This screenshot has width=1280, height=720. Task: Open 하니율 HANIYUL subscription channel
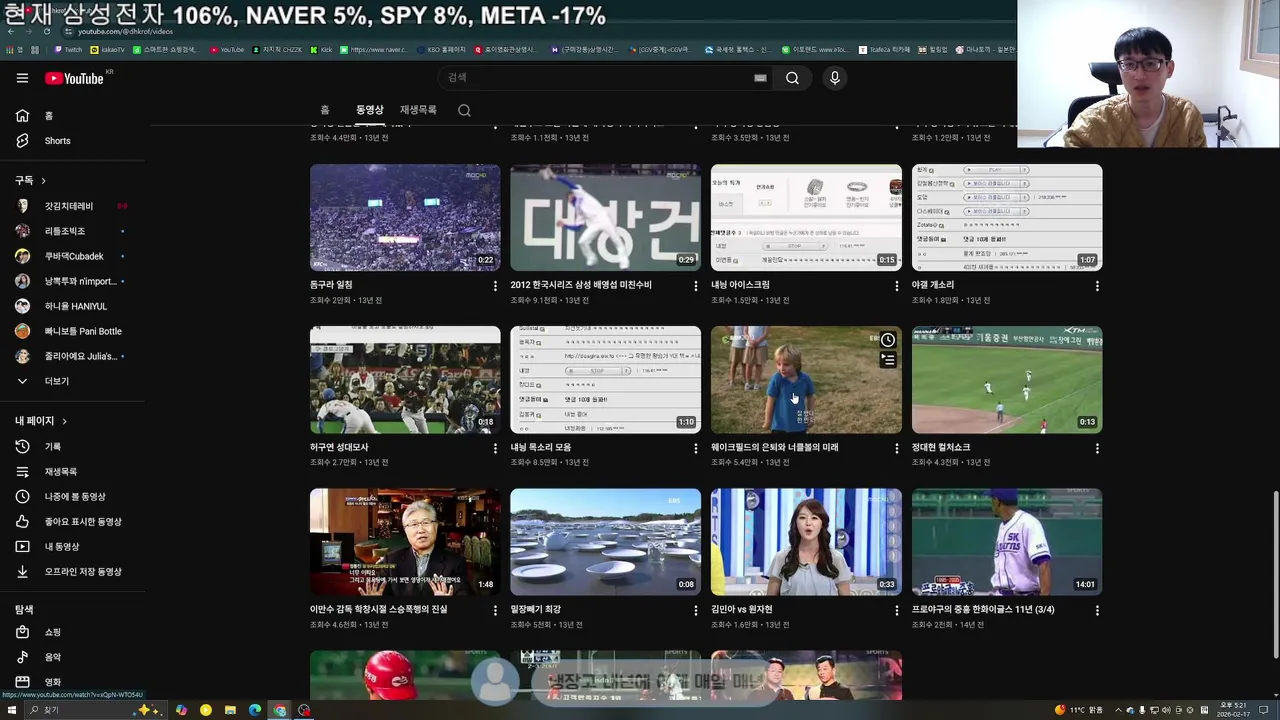click(72, 306)
